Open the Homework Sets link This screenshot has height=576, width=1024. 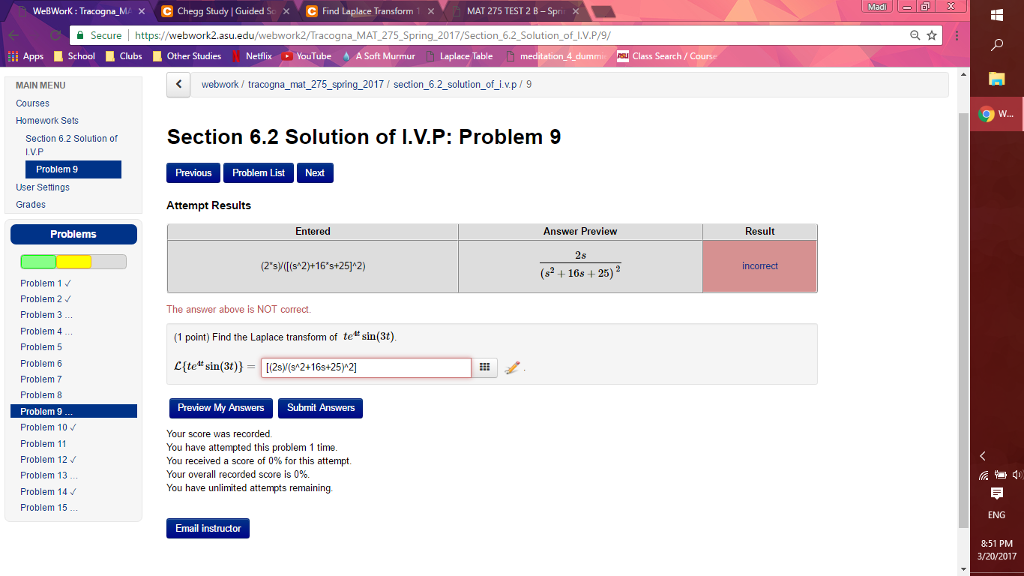(x=47, y=121)
